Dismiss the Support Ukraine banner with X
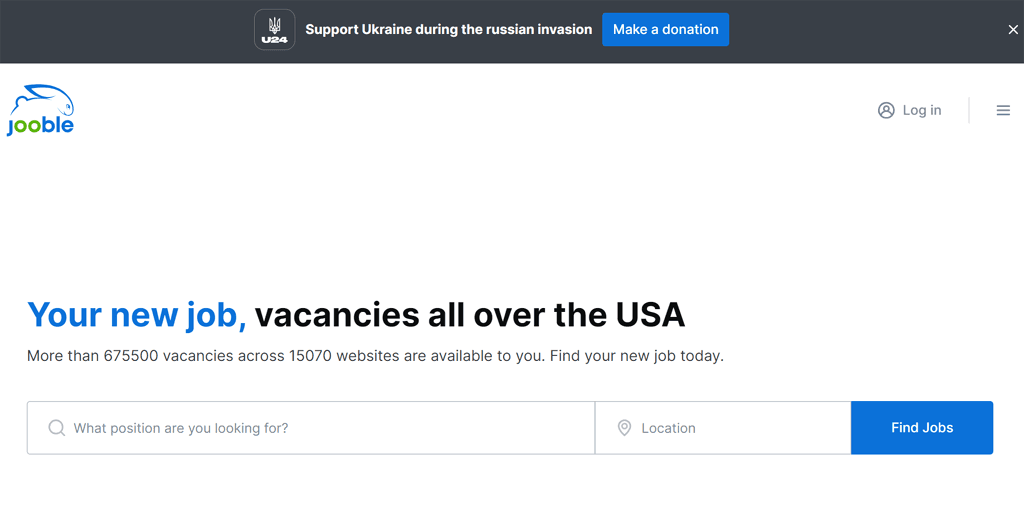 [1013, 30]
